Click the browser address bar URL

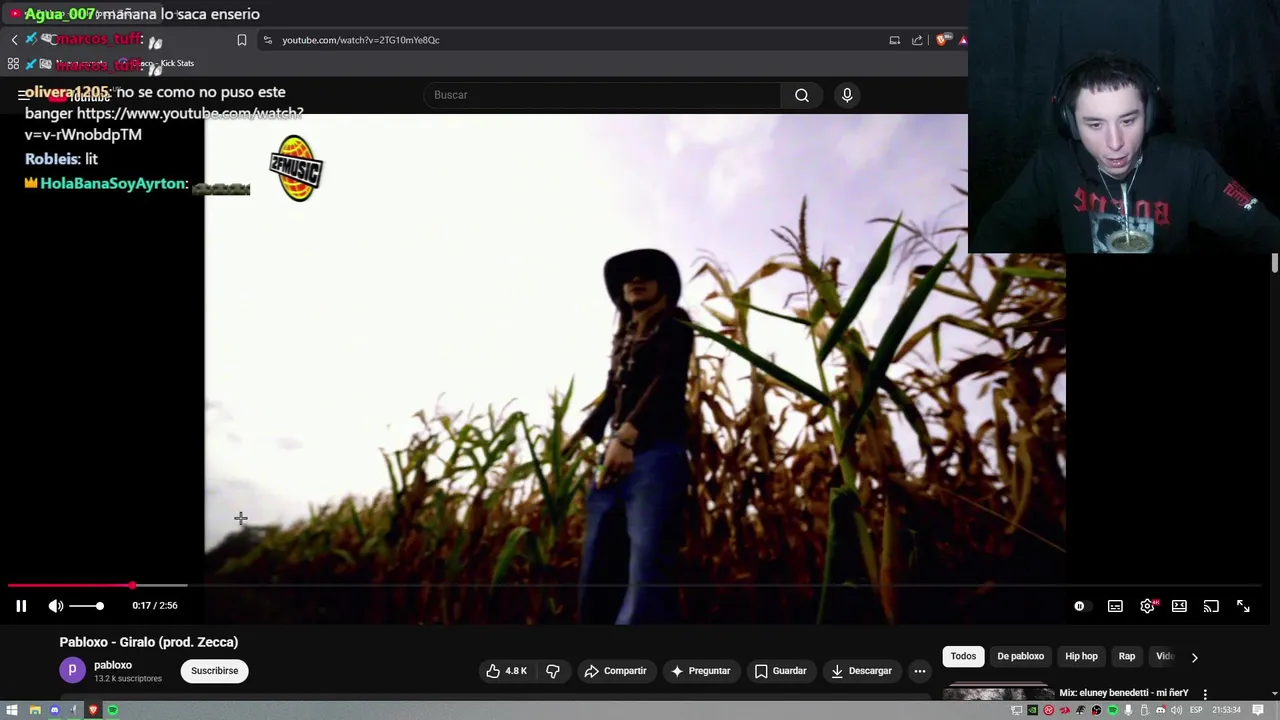[361, 40]
